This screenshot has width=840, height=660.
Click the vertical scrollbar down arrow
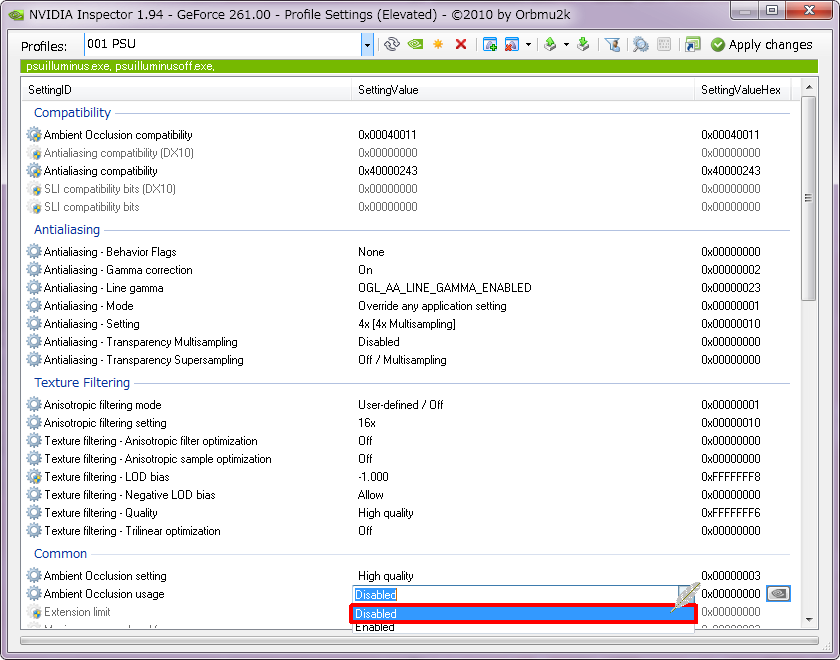tap(809, 620)
